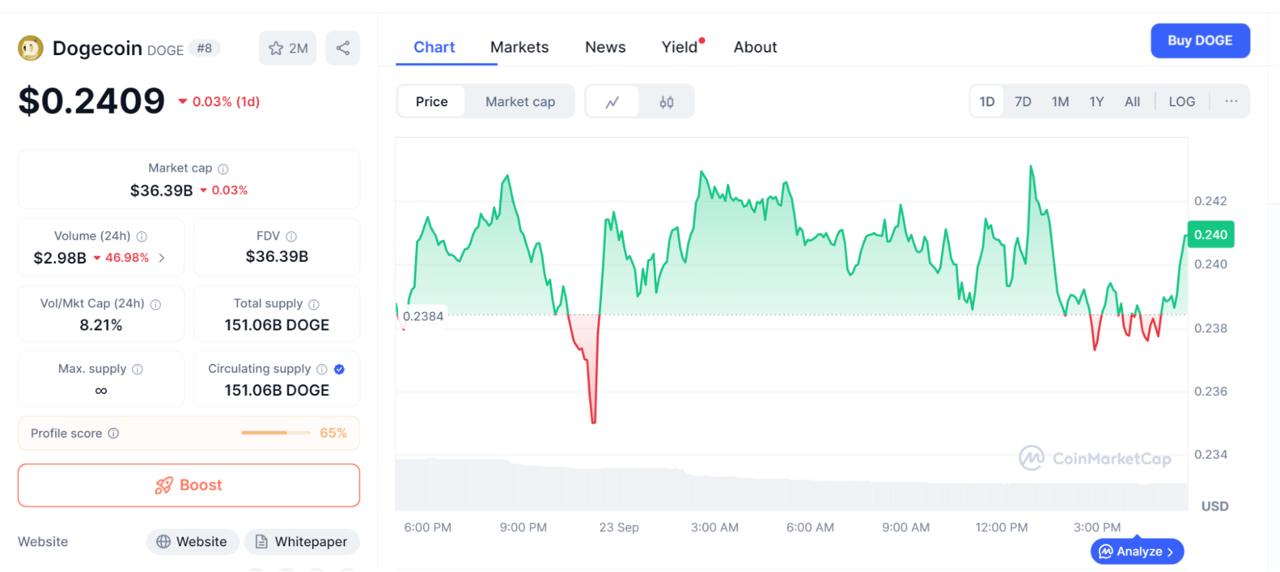Click the share icon next to Dogecoin
Viewport: 1280px width, 572px height.
point(342,48)
